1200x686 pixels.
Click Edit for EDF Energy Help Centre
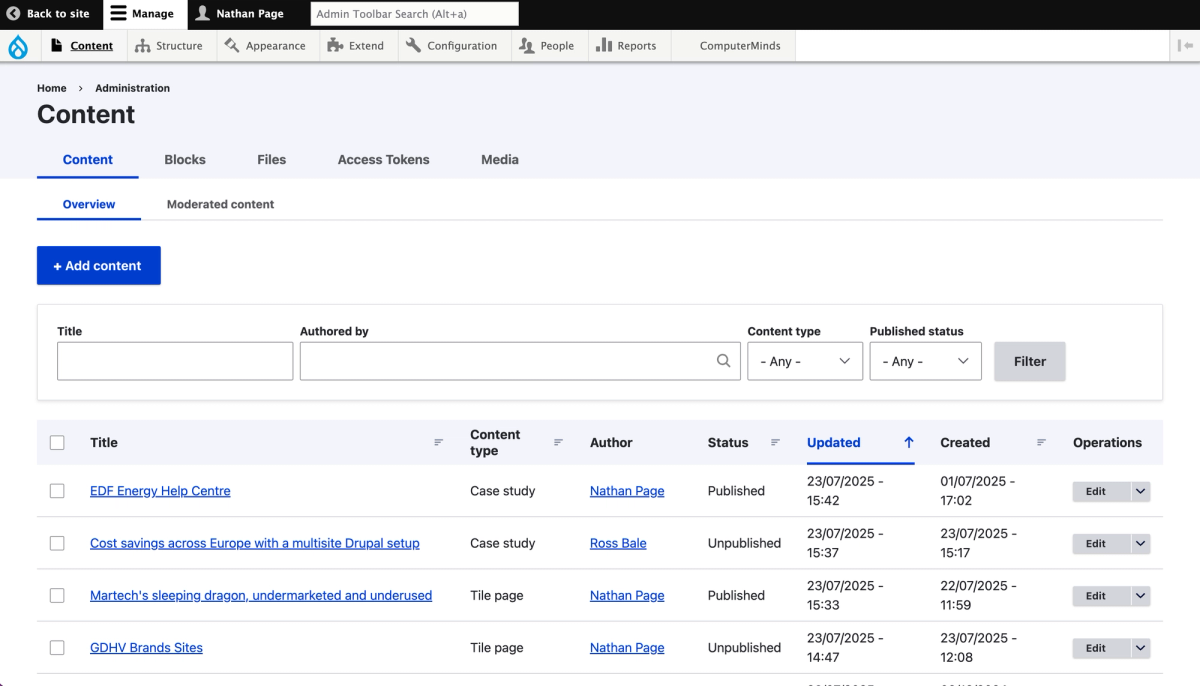(1101, 491)
